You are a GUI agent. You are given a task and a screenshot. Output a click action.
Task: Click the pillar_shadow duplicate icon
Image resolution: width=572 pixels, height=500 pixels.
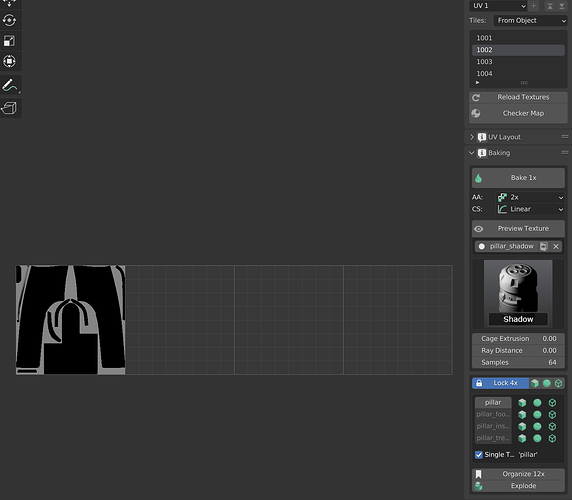[544, 247]
